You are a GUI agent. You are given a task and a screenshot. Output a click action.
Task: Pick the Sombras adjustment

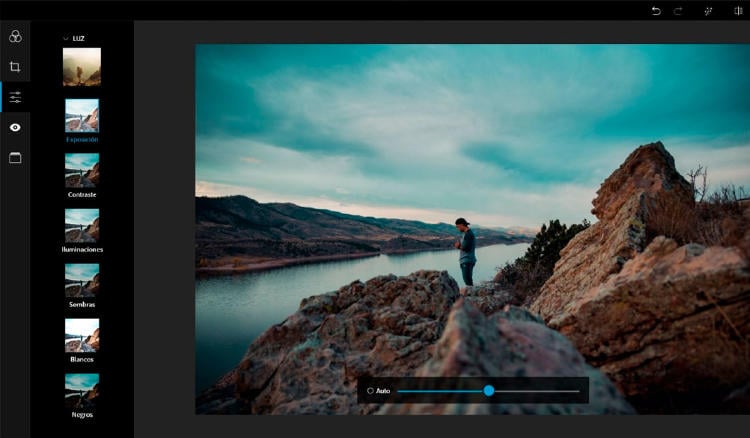point(82,280)
